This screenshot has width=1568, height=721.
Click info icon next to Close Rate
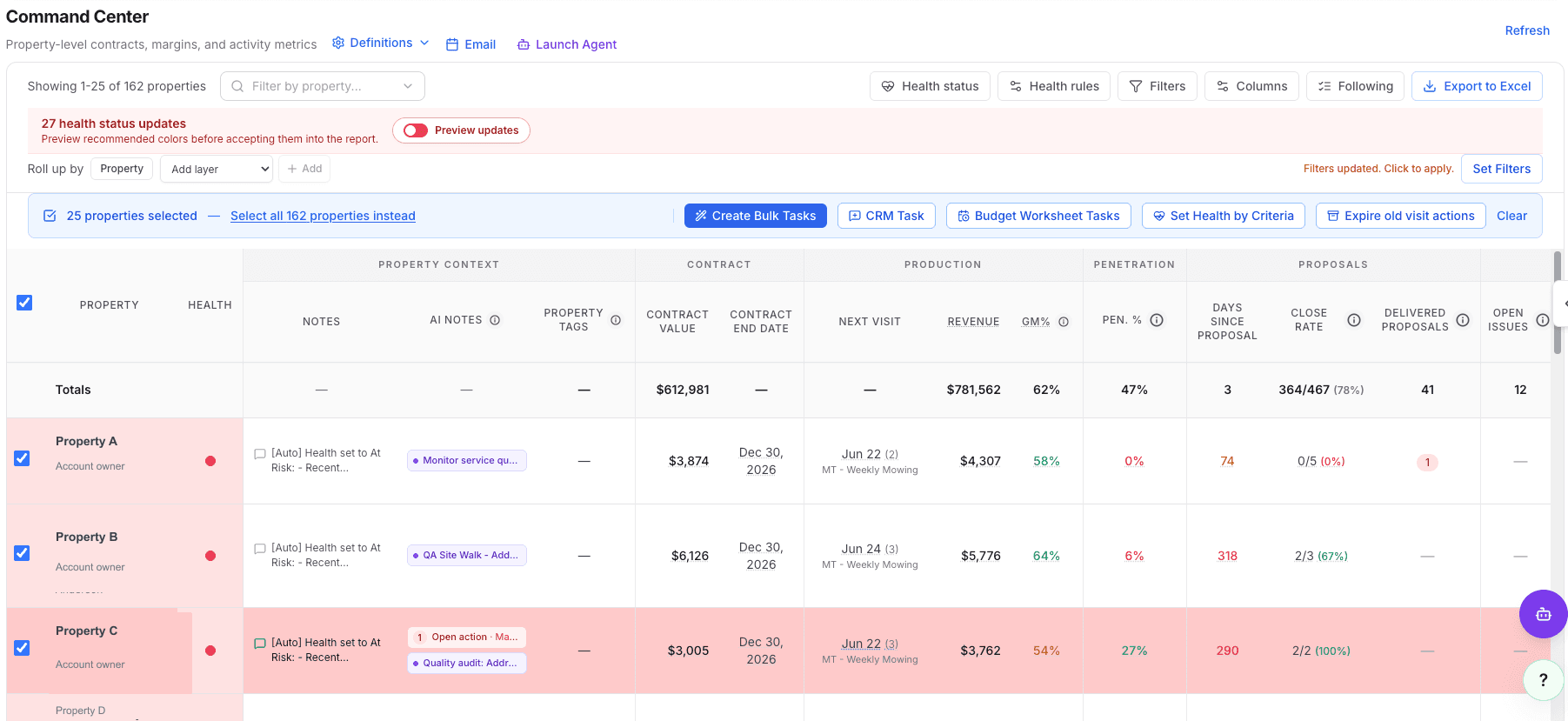[1354, 320]
